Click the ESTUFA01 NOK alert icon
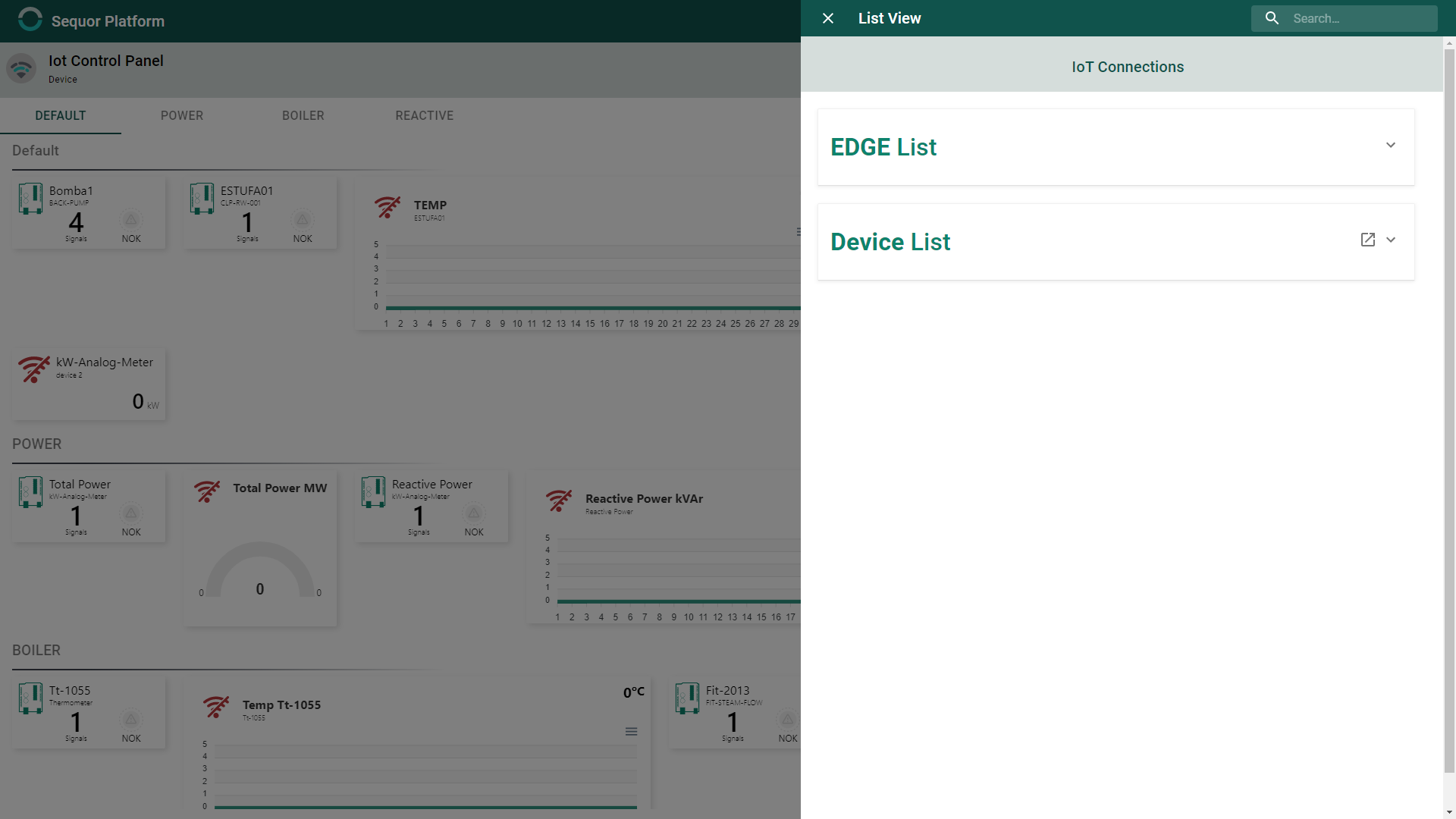The height and width of the screenshot is (819, 1456). pyautogui.click(x=303, y=220)
